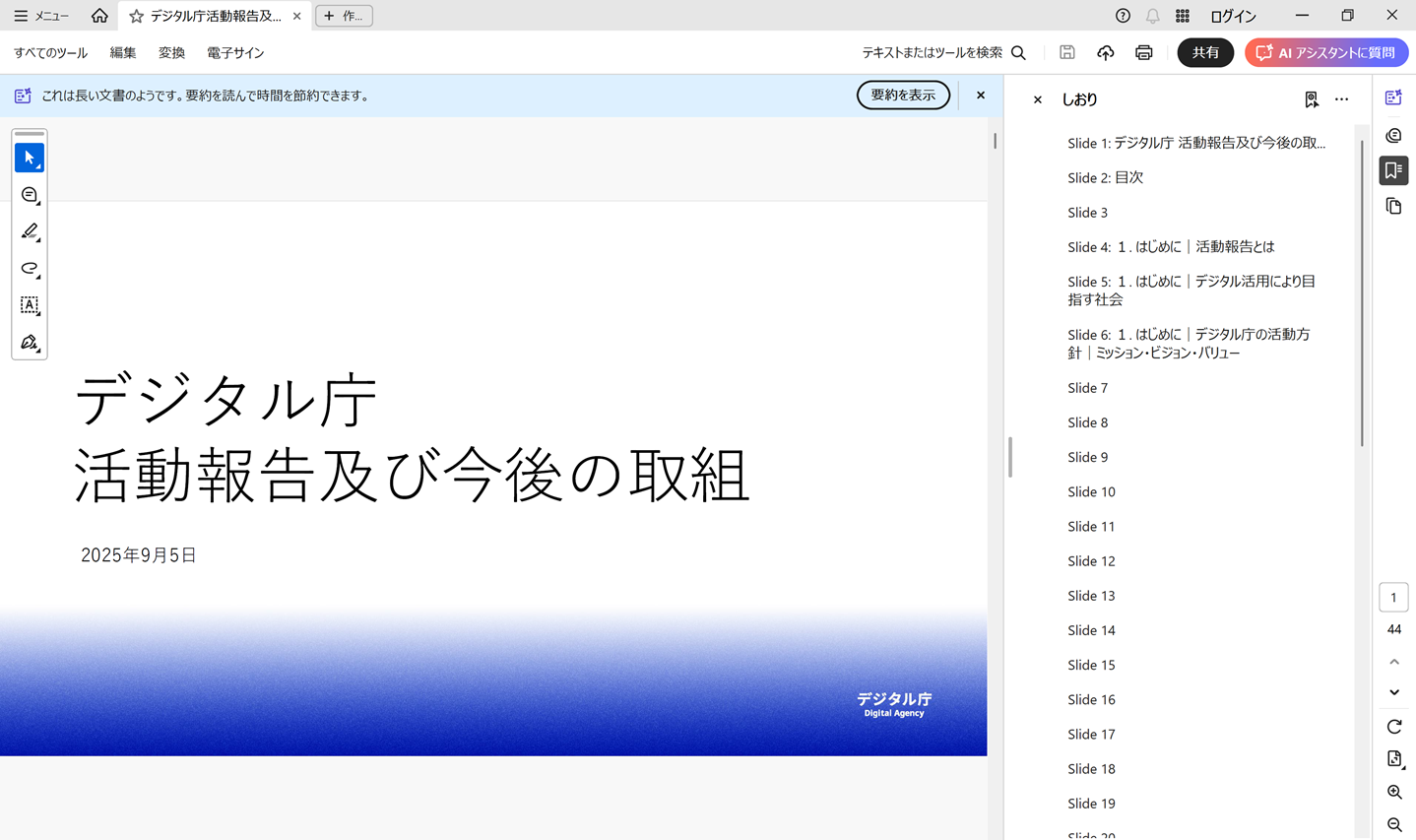Image resolution: width=1416 pixels, height=840 pixels.
Task: Star the document tab as favorite
Action: (x=137, y=16)
